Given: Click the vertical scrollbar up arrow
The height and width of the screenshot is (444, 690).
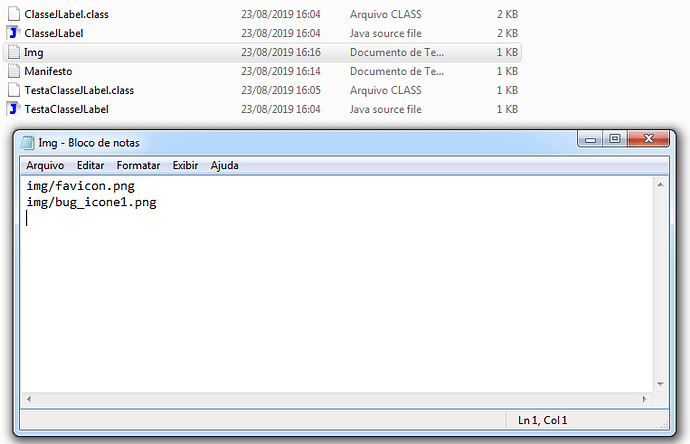Looking at the screenshot, I should pos(660,185).
